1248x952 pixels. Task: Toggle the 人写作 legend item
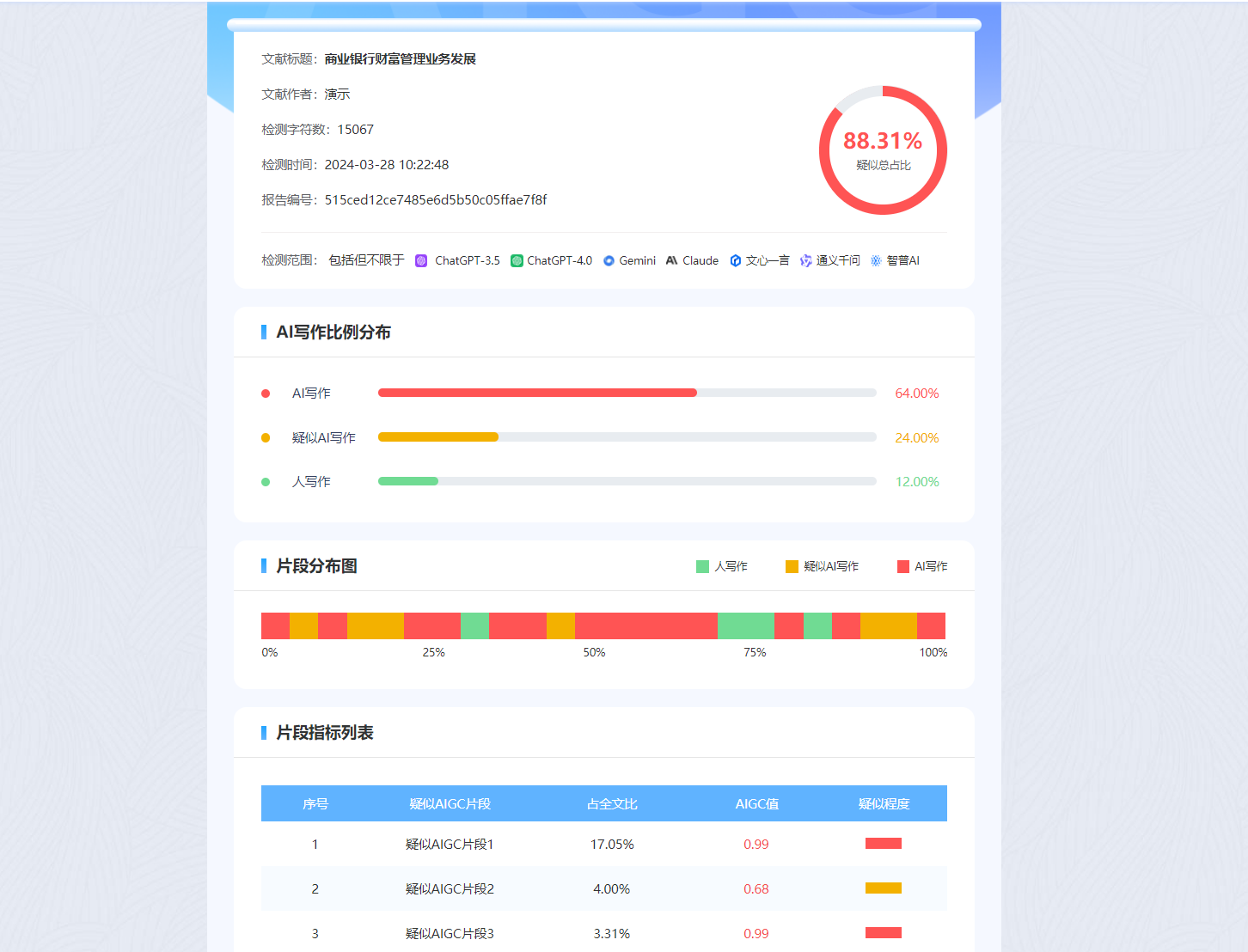pos(722,566)
